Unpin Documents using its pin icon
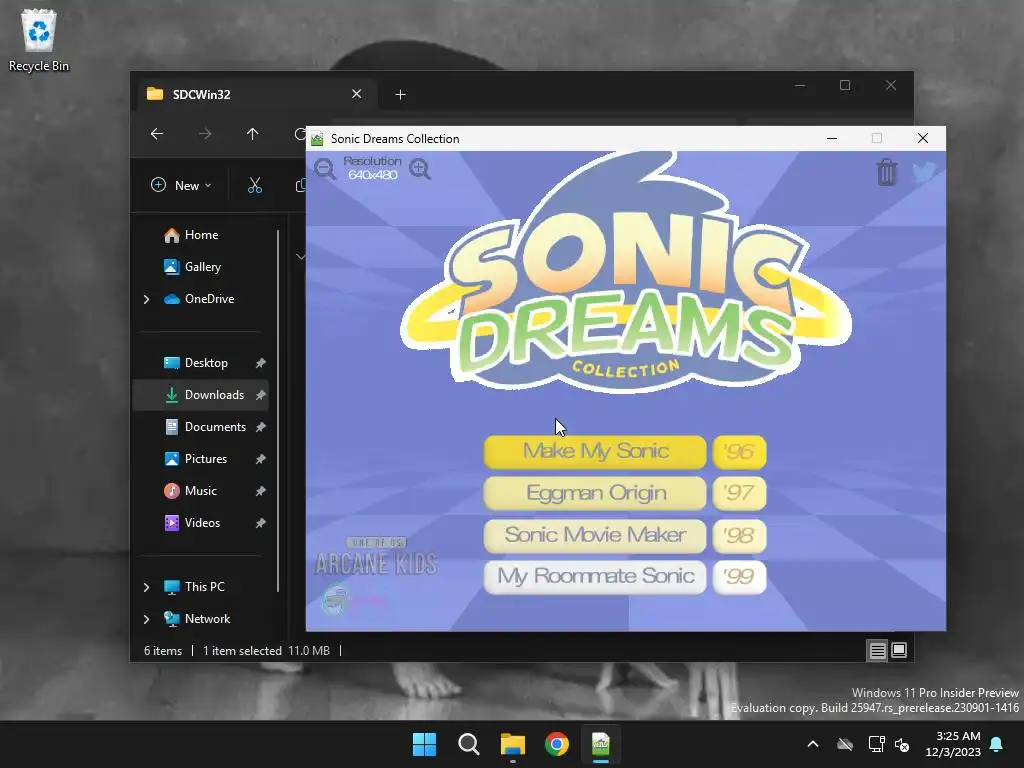 click(x=261, y=427)
